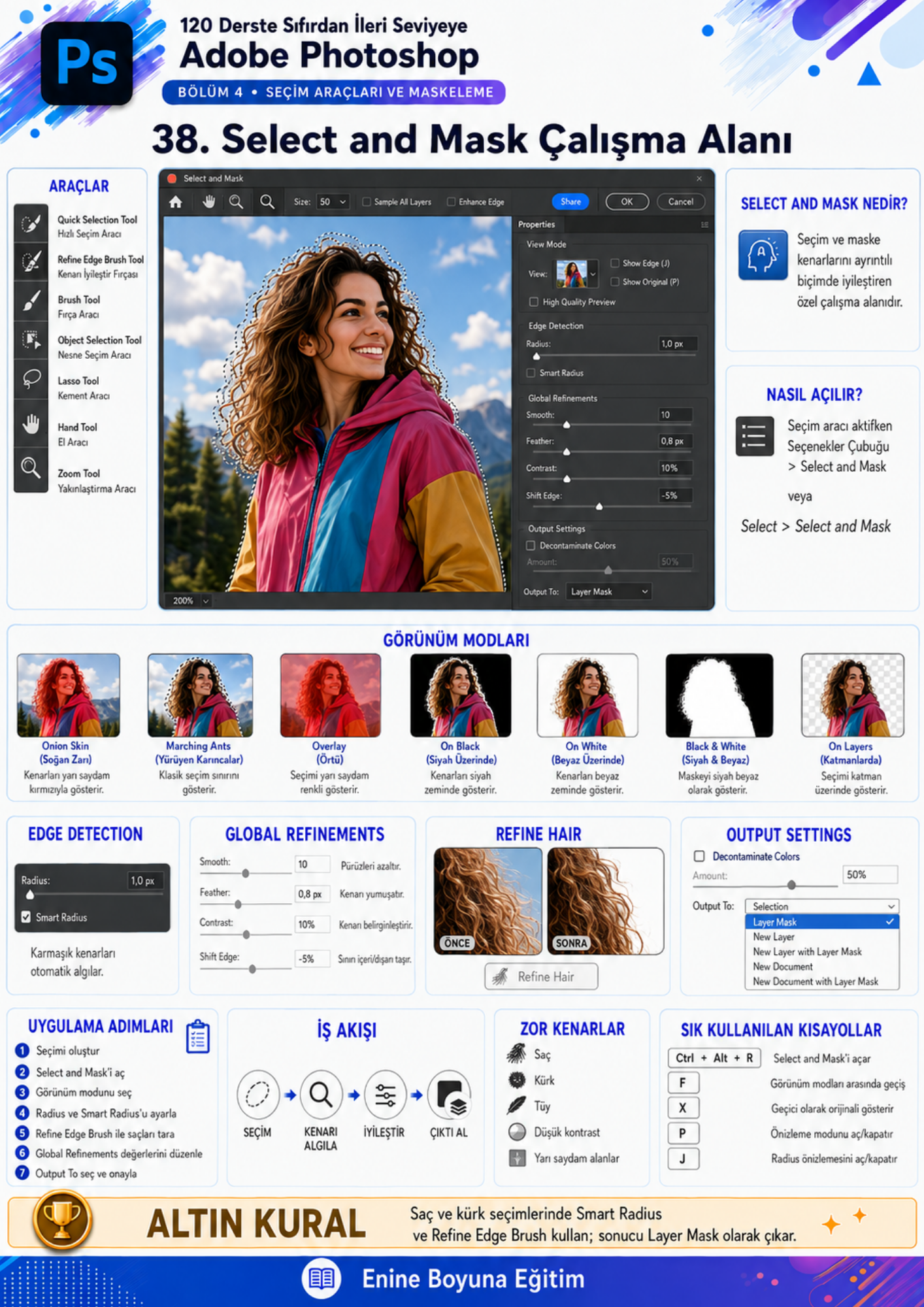Click the zoom-in magnifier in the options bar
924x1307 pixels.
(237, 202)
